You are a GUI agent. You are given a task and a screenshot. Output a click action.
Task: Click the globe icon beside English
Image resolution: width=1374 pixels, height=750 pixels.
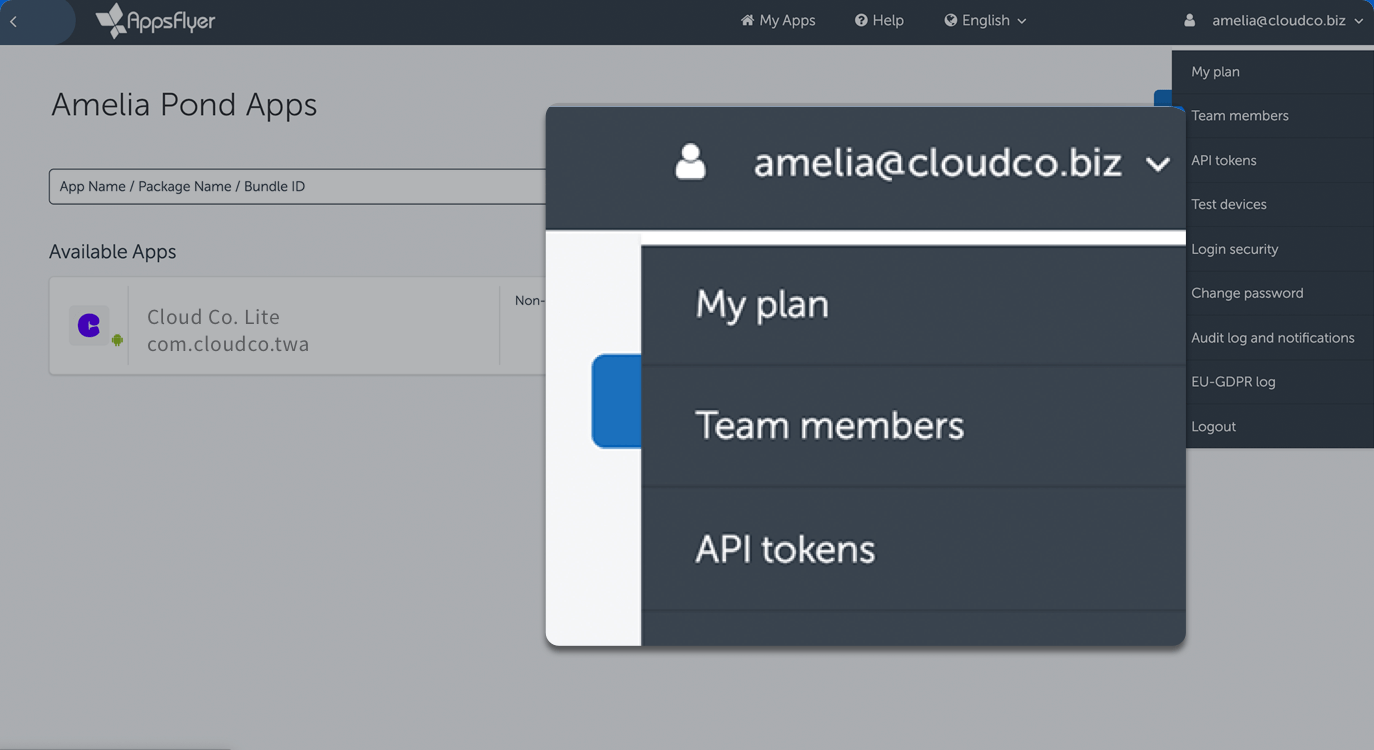pos(951,20)
